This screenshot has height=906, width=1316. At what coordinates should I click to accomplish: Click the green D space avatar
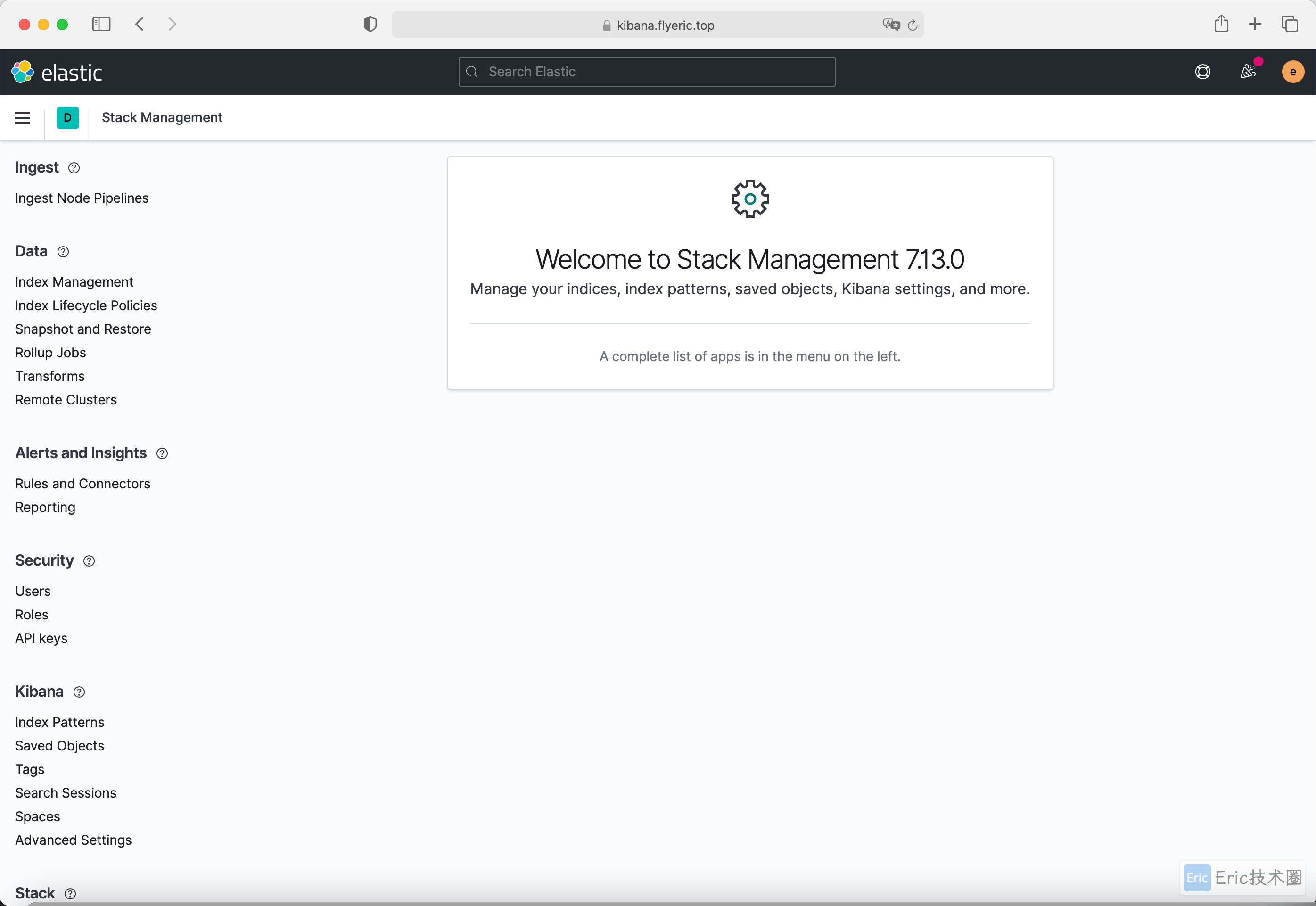(67, 117)
